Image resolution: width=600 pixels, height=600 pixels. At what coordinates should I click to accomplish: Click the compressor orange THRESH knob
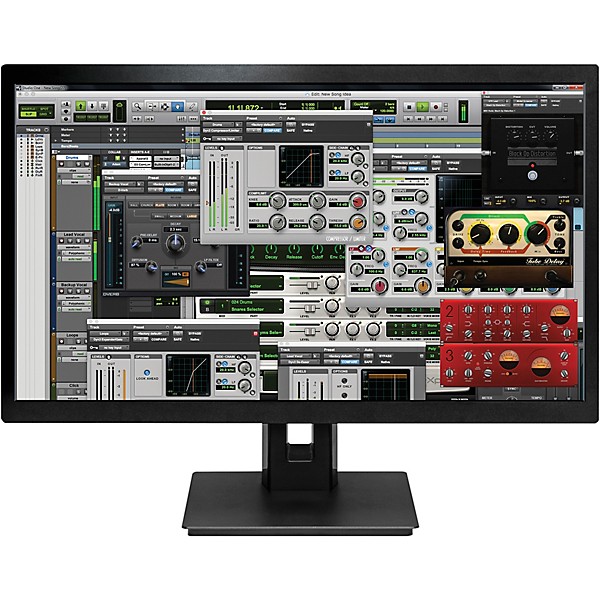(358, 222)
